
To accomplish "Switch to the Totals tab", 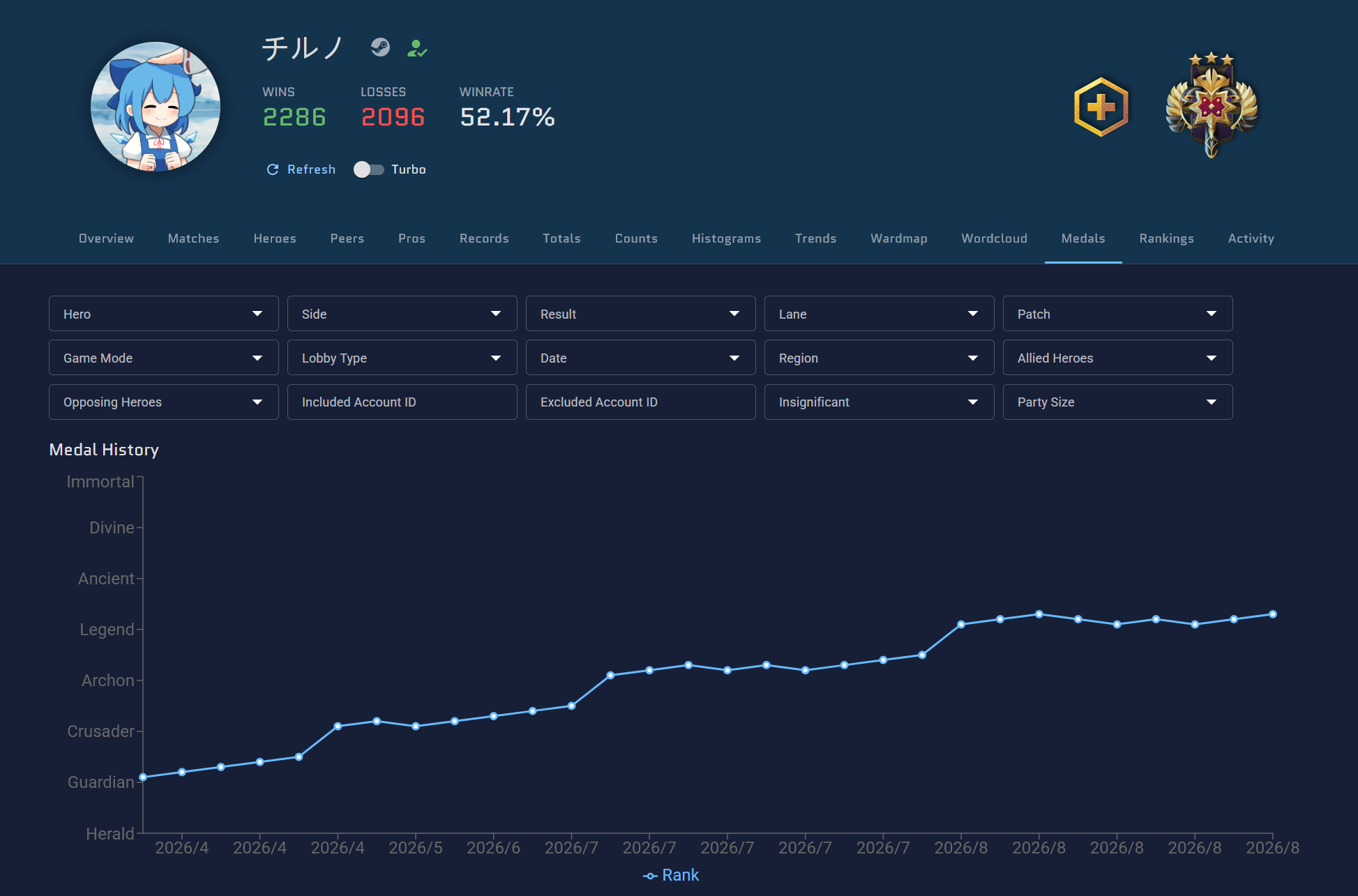I will (x=561, y=238).
